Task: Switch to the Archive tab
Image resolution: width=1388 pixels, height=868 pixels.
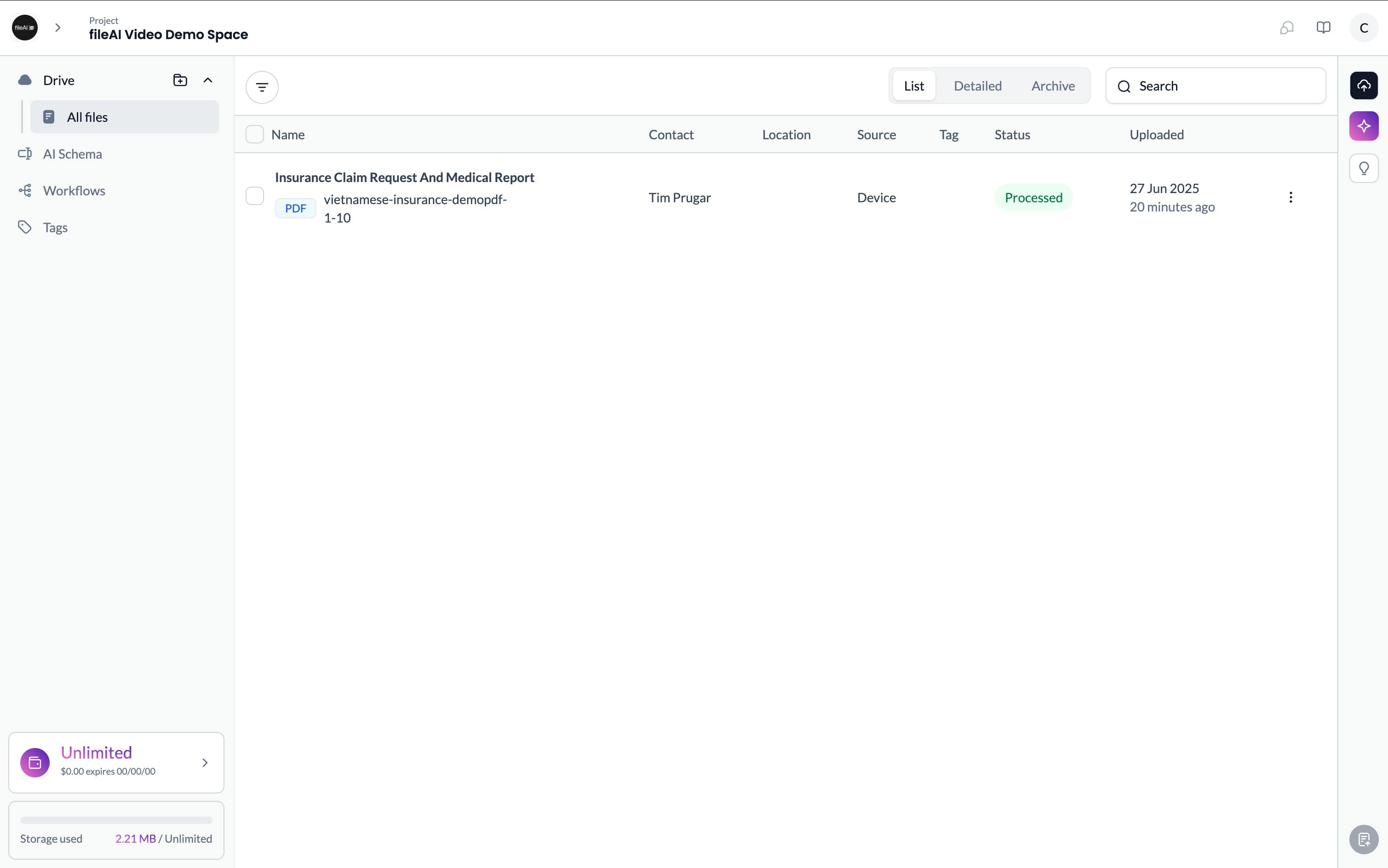Action: pos(1053,86)
